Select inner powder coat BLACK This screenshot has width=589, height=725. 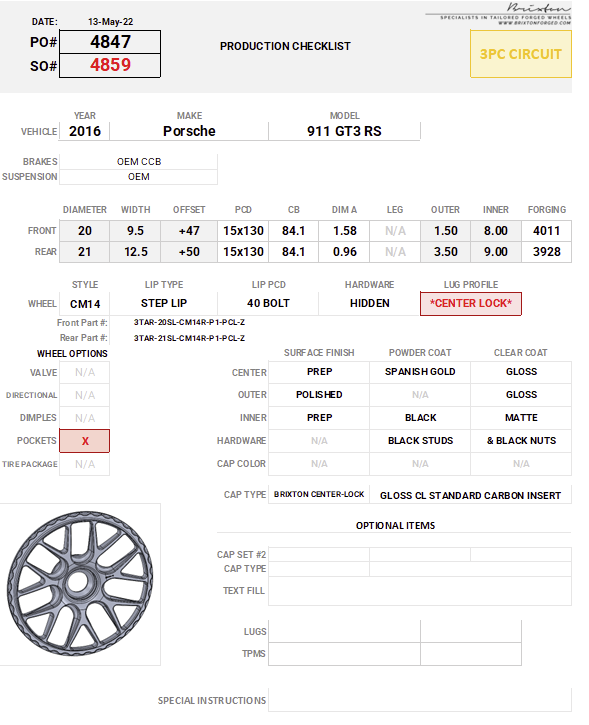click(x=420, y=418)
